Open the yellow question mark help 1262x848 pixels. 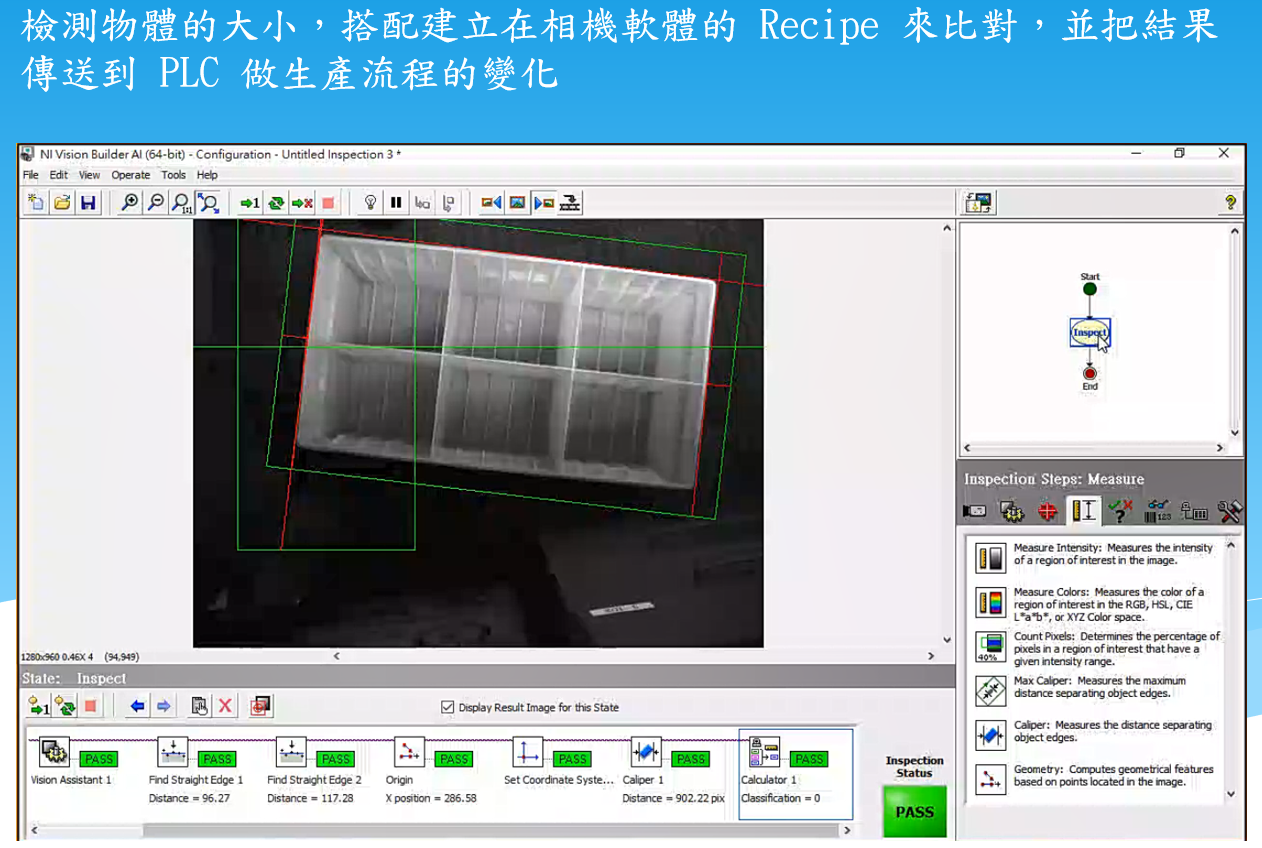1230,203
